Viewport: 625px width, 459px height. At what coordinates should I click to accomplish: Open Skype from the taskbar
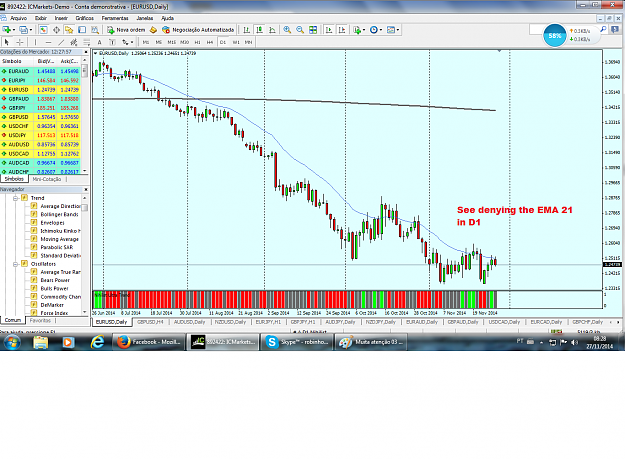297,342
